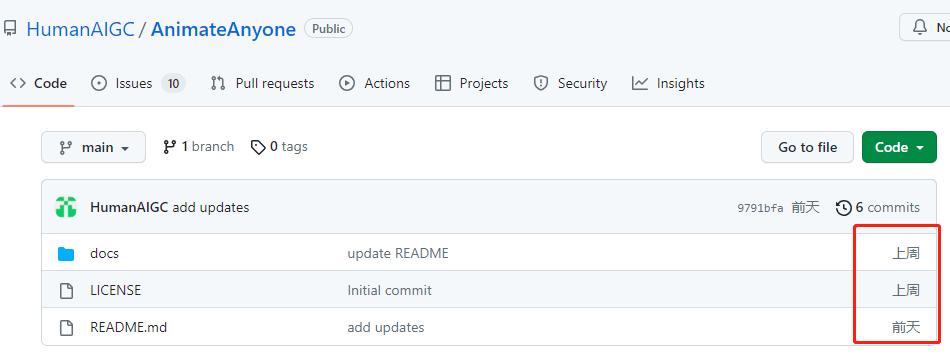Click the README.md file icon
This screenshot has width=950, height=361.
(66, 328)
